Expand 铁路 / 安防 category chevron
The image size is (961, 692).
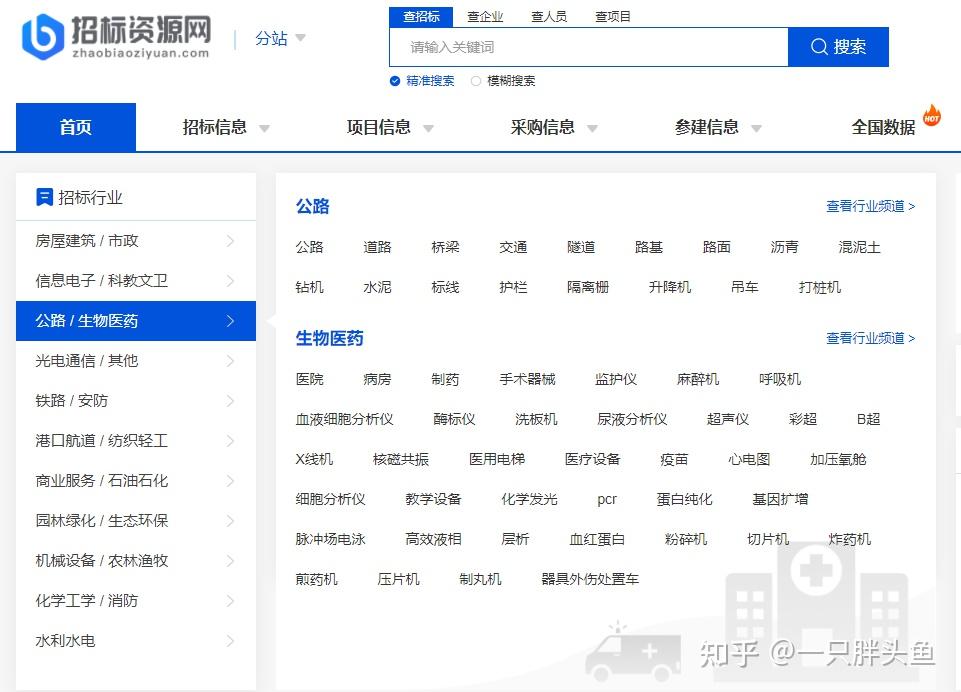coord(230,401)
